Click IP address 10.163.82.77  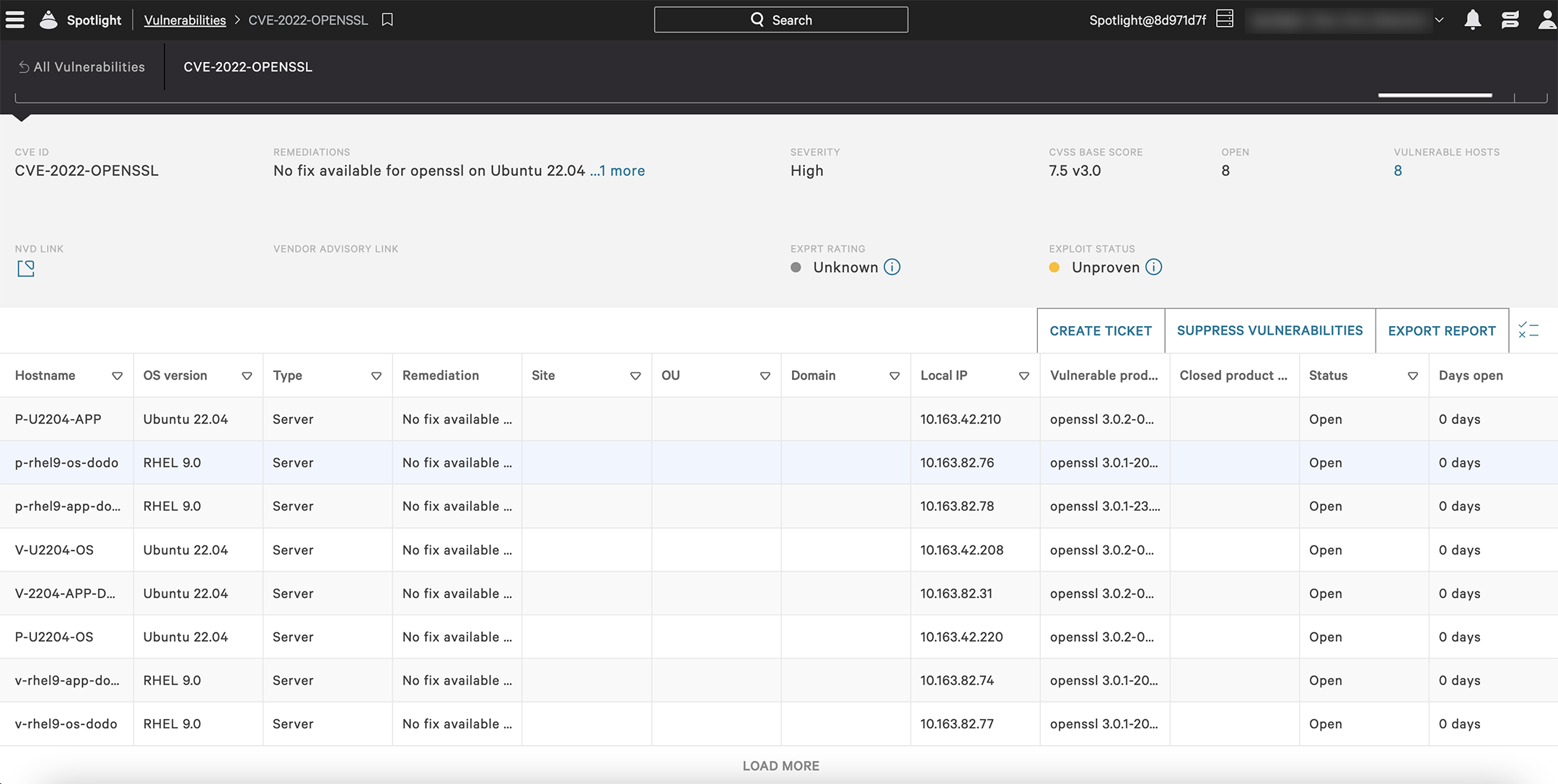pyautogui.click(x=956, y=724)
